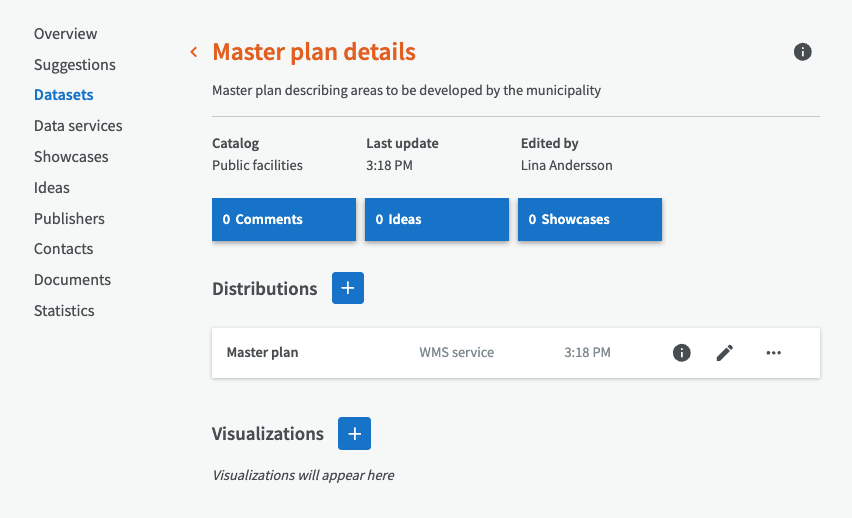Image resolution: width=852 pixels, height=518 pixels.
Task: Switch to the Ideas page
Action: pos(52,188)
